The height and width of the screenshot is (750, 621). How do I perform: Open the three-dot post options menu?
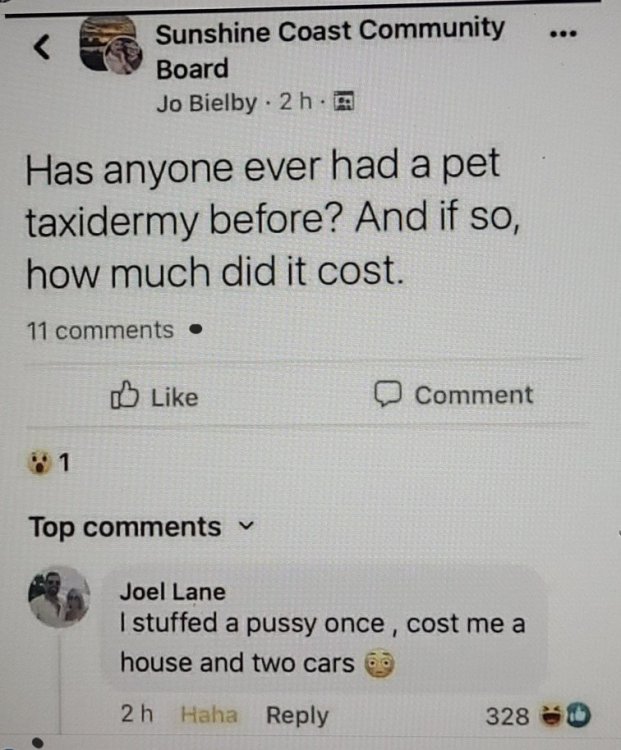click(564, 34)
